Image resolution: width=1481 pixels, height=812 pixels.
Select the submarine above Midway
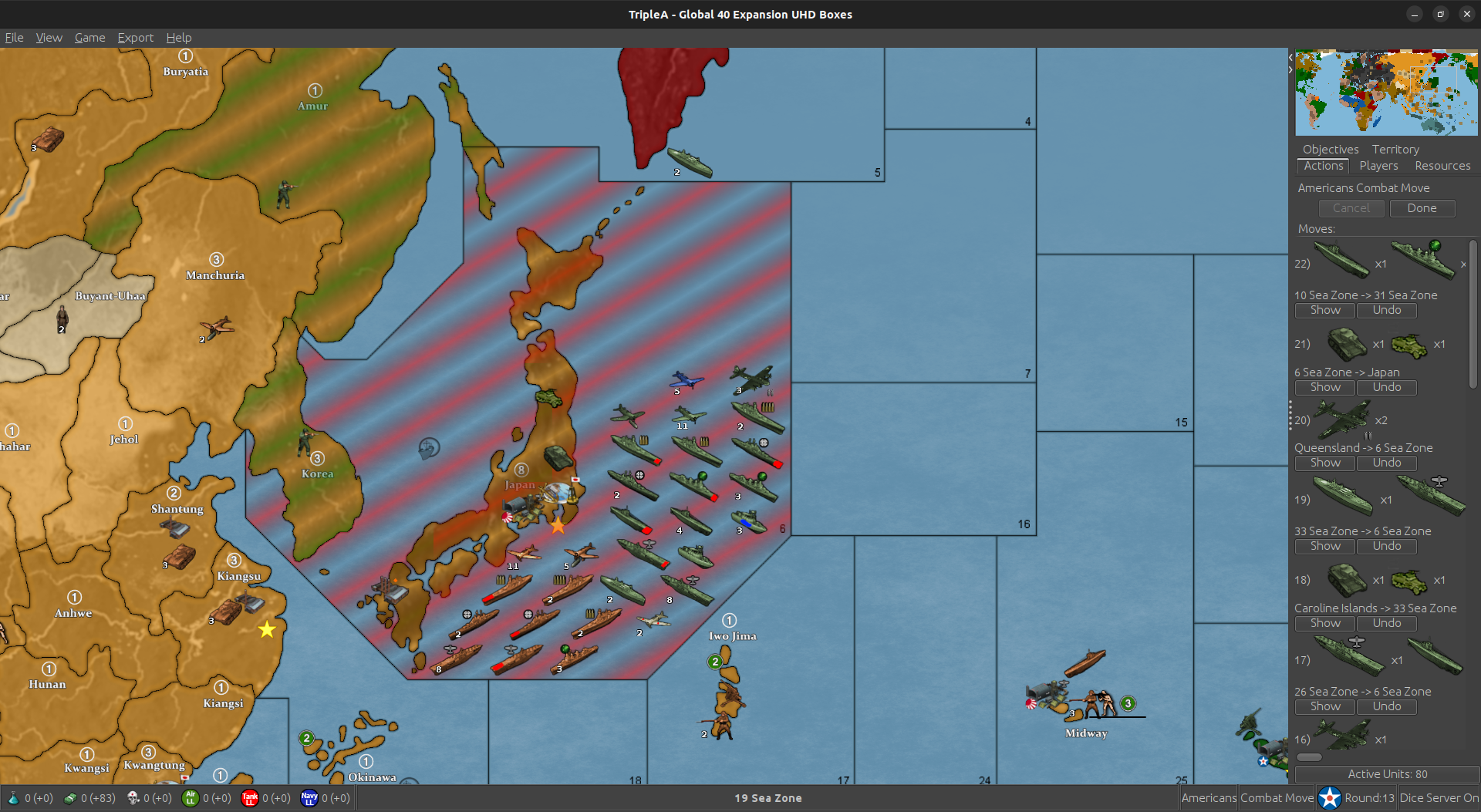(1085, 663)
